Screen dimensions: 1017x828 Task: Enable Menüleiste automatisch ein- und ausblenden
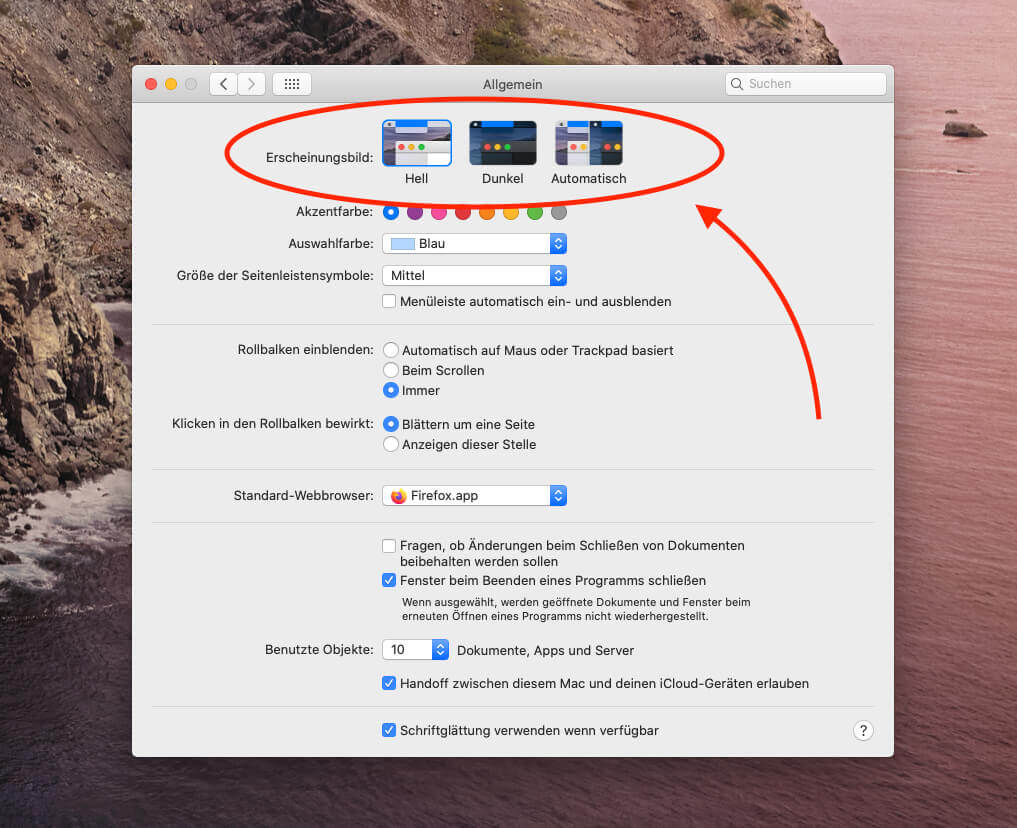click(389, 302)
